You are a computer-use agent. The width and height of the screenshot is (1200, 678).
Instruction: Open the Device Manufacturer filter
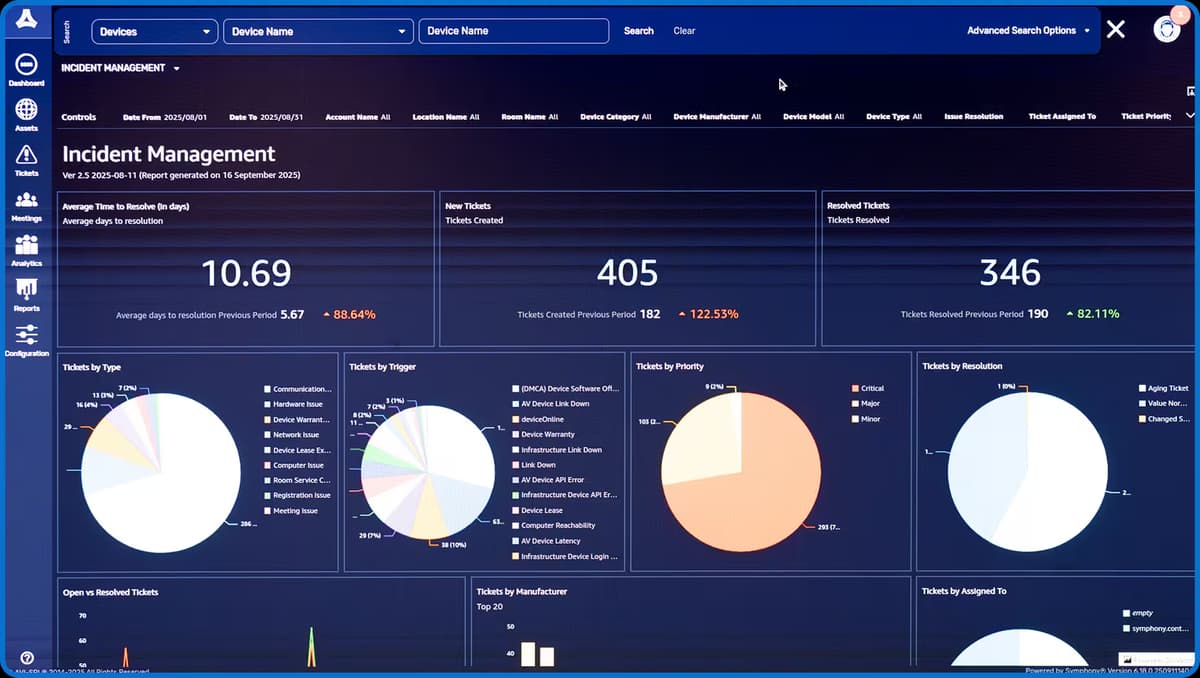click(x=717, y=117)
